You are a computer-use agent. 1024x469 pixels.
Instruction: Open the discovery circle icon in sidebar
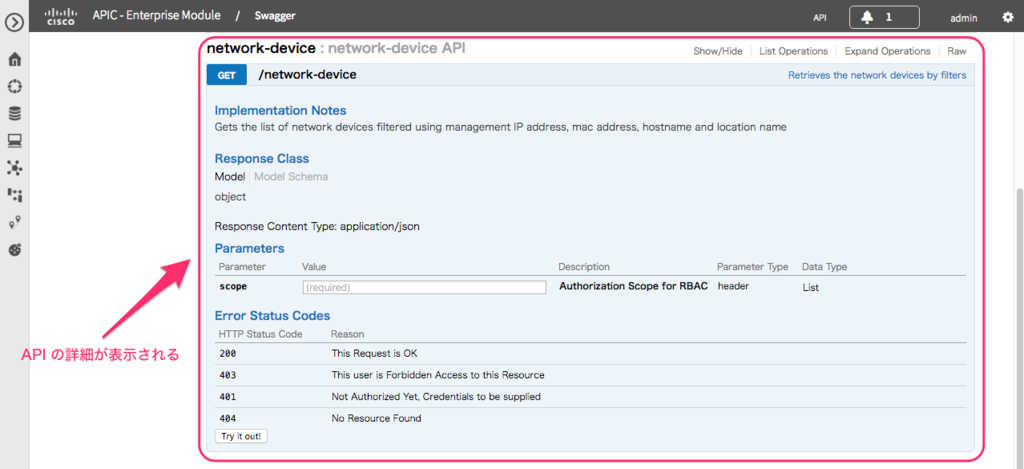click(14, 87)
